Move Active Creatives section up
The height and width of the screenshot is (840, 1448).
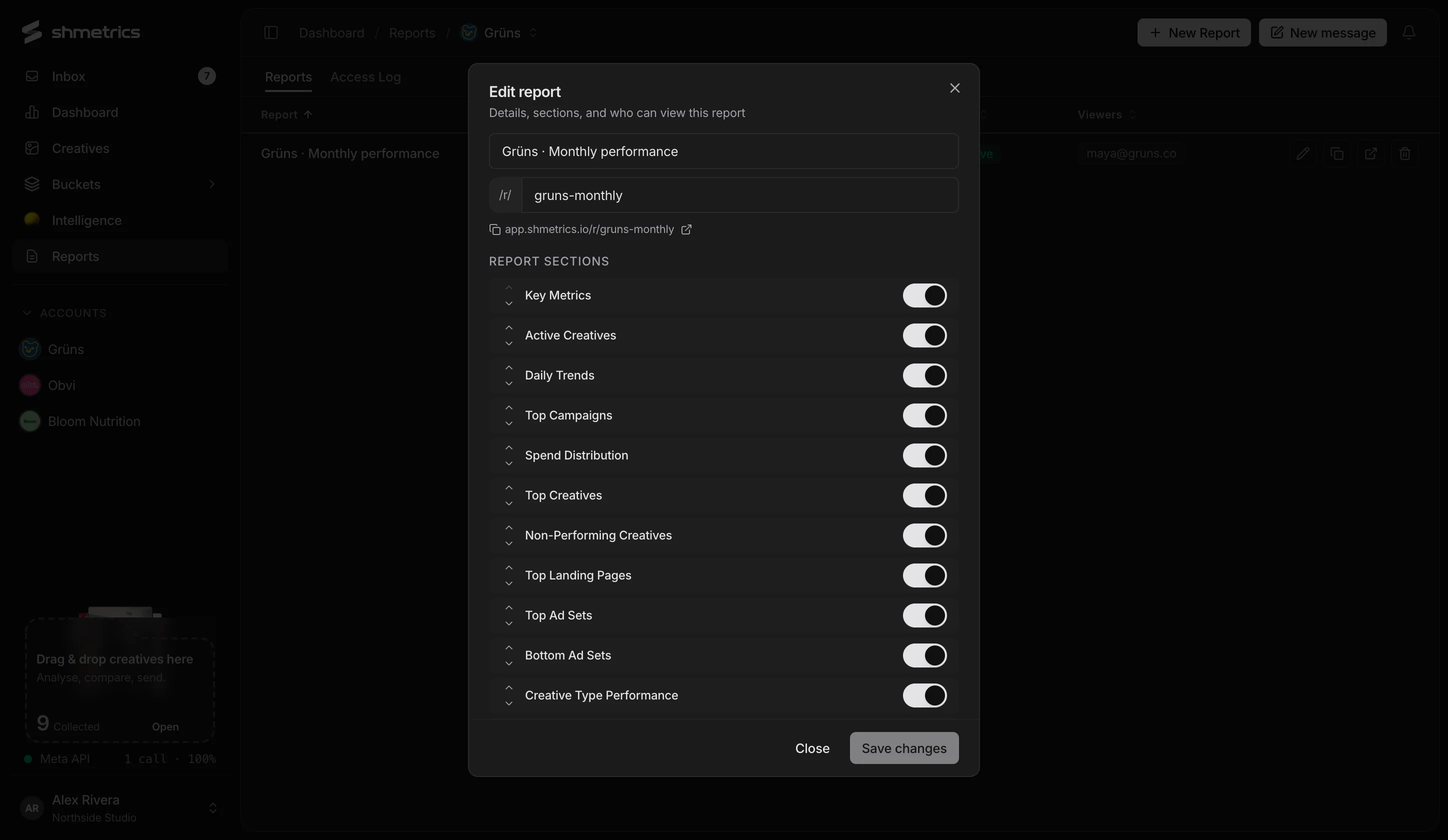click(x=508, y=328)
